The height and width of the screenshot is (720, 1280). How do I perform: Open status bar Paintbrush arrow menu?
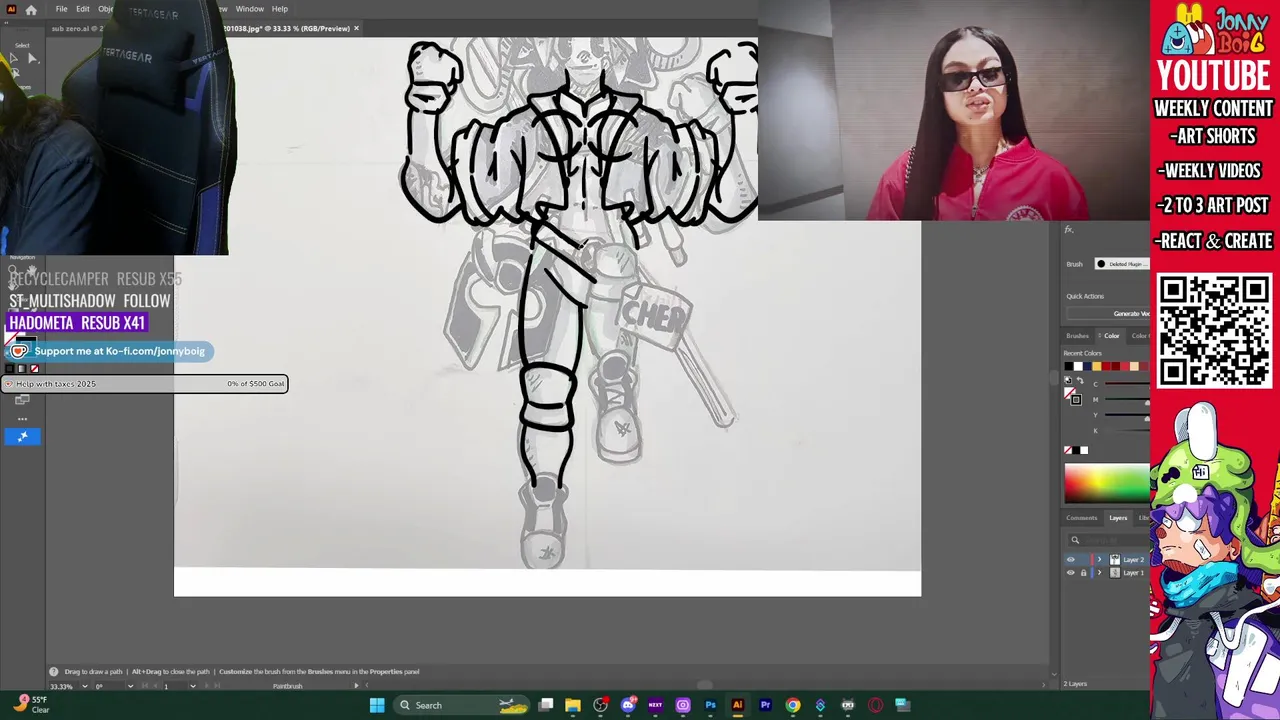356,686
